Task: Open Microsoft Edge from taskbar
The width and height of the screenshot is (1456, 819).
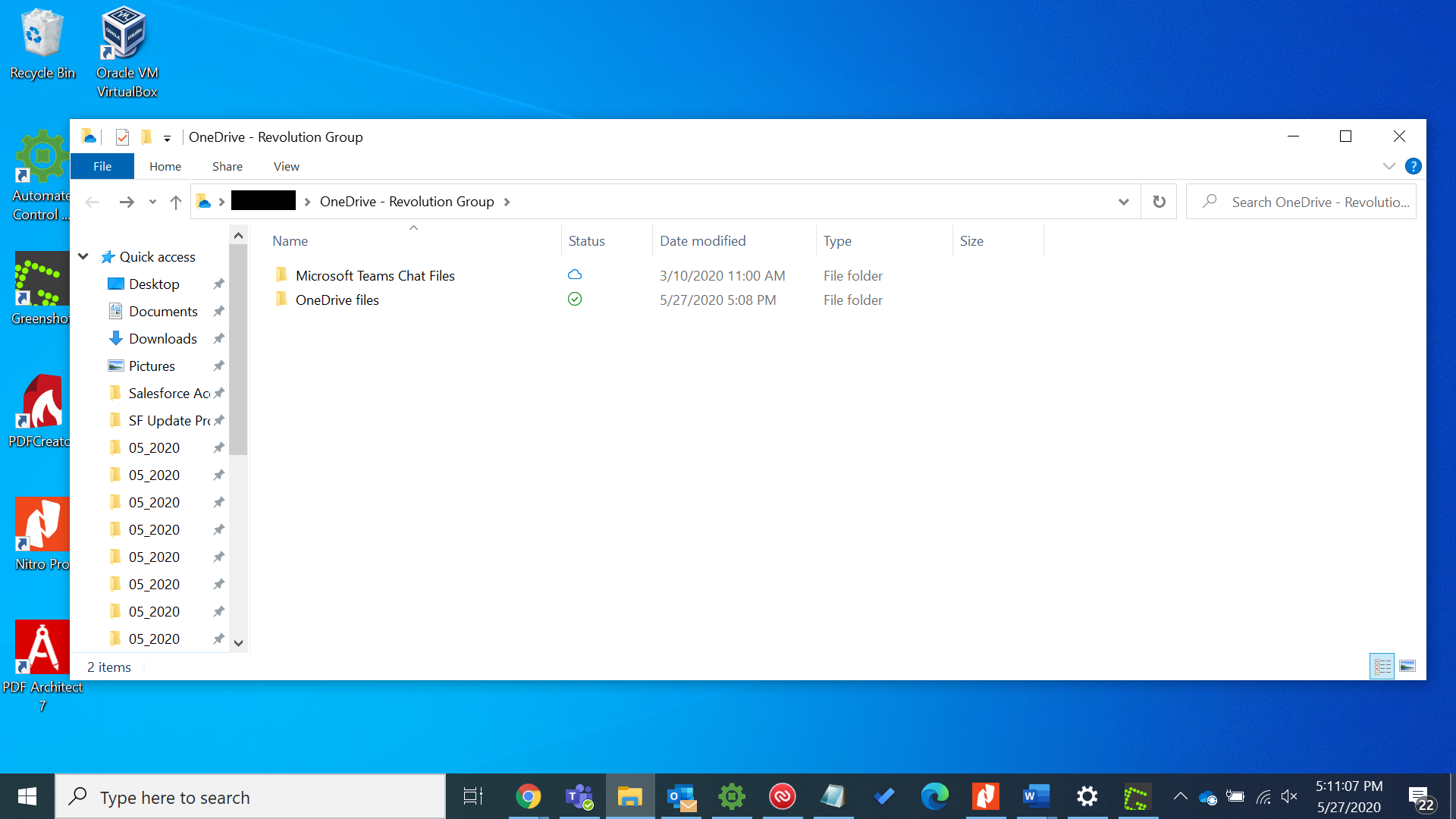Action: click(x=935, y=797)
